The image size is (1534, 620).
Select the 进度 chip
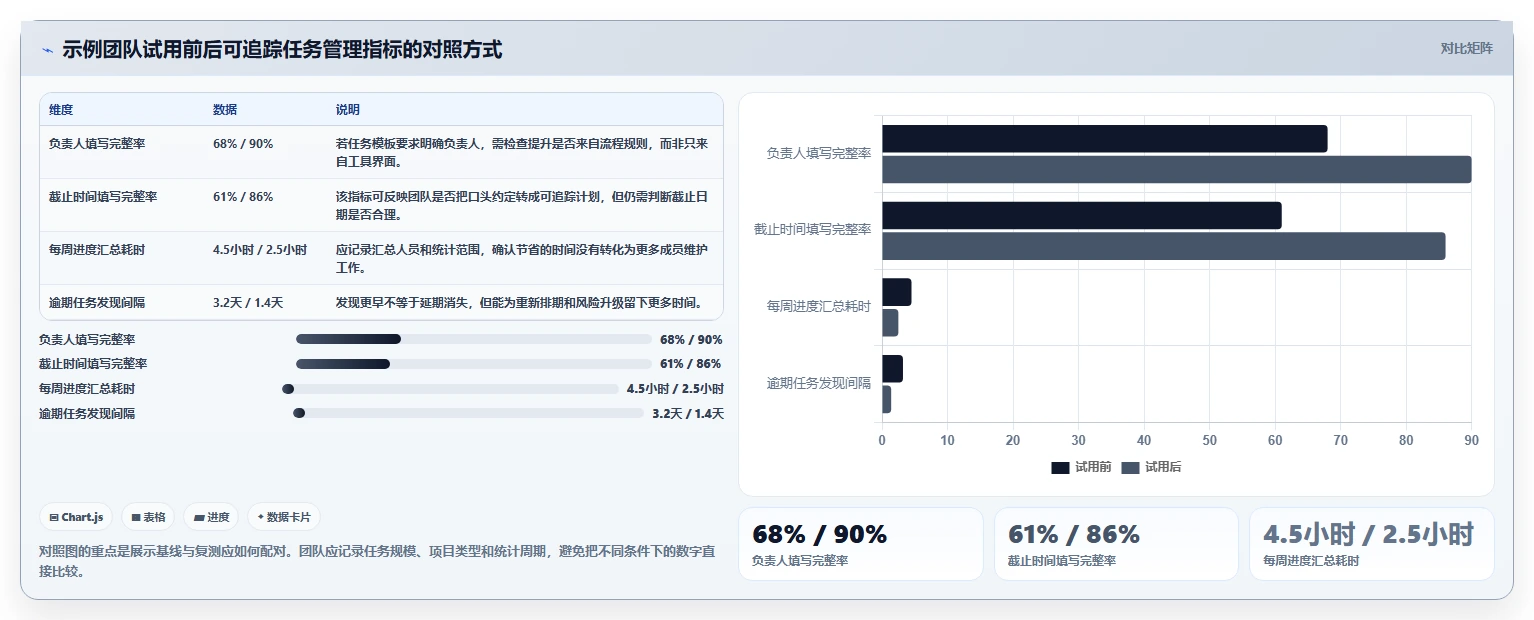(211, 517)
